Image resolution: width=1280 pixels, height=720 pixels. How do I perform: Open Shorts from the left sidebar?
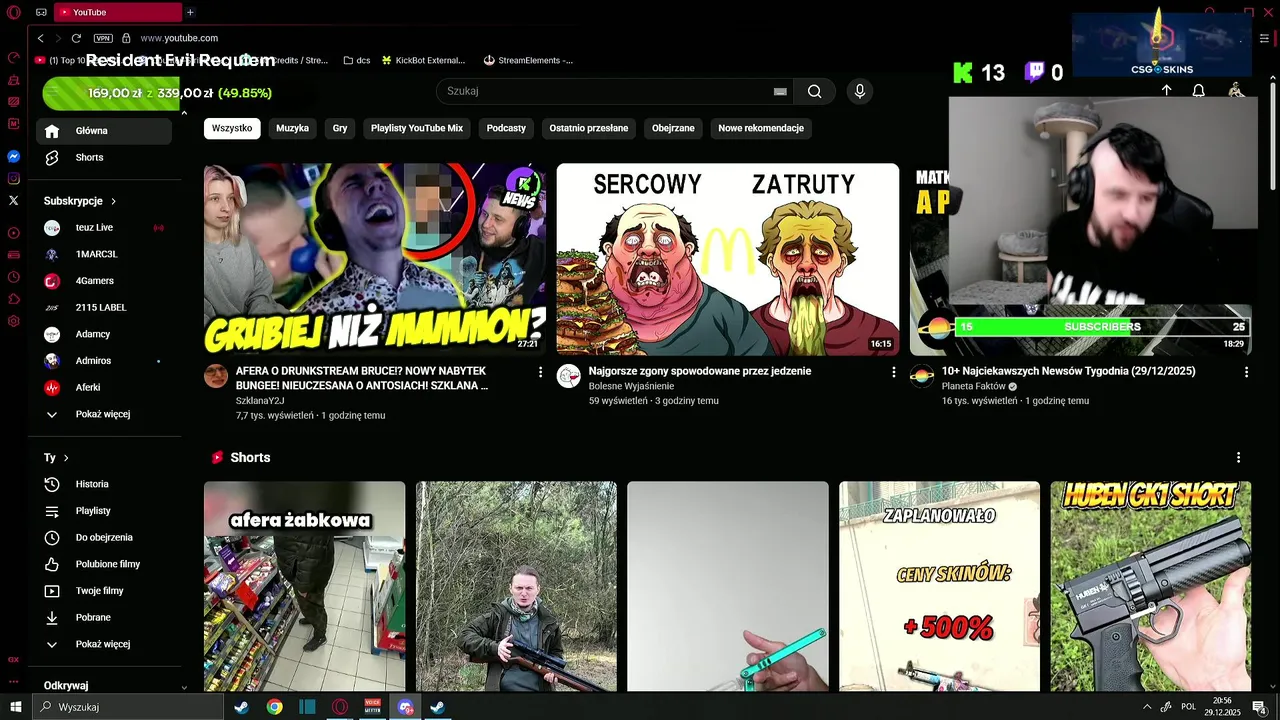104,158
